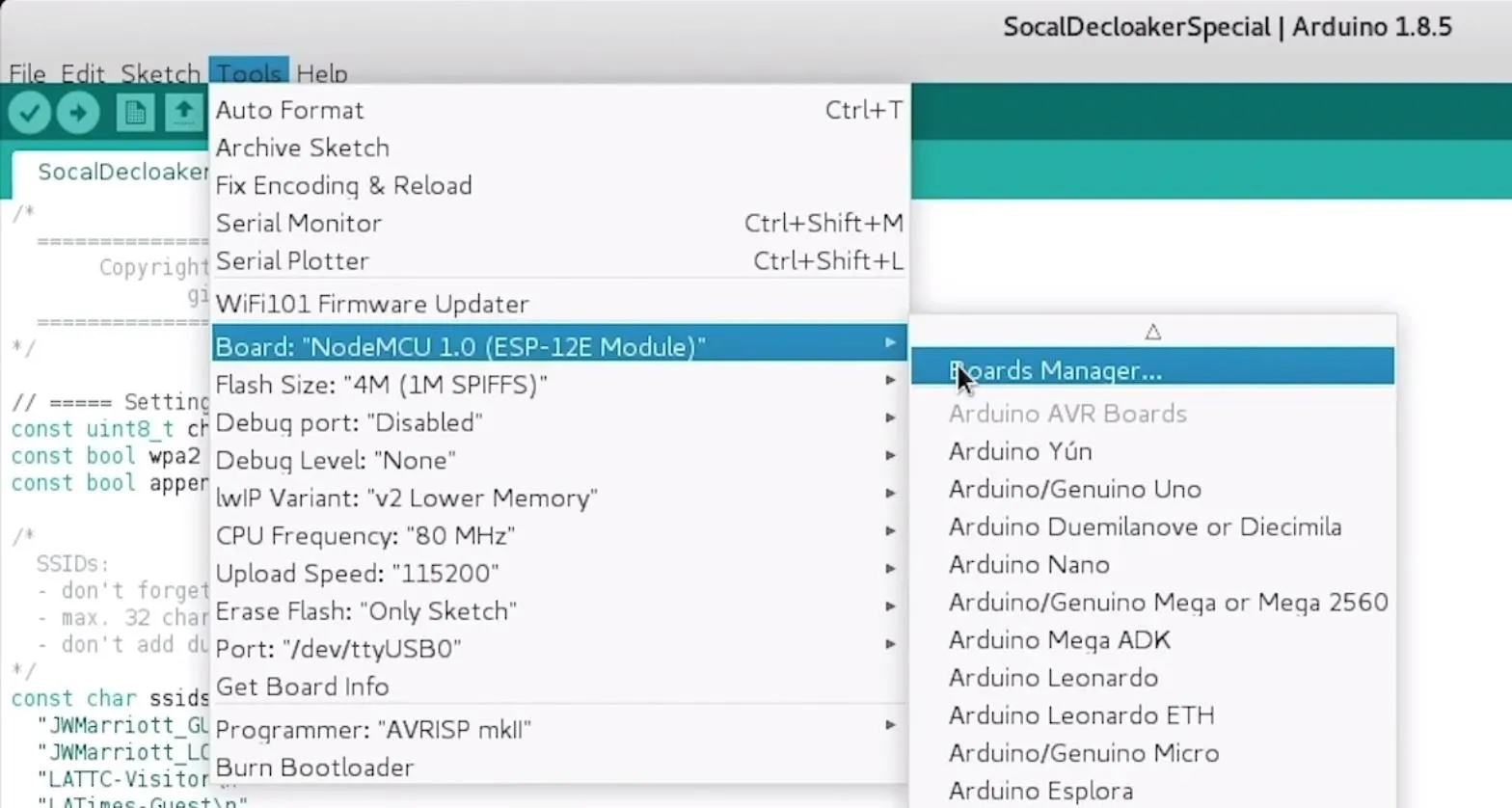Screen dimensions: 1512x808
Task: Click the Open sketch toolbar icon
Action: coord(183,114)
